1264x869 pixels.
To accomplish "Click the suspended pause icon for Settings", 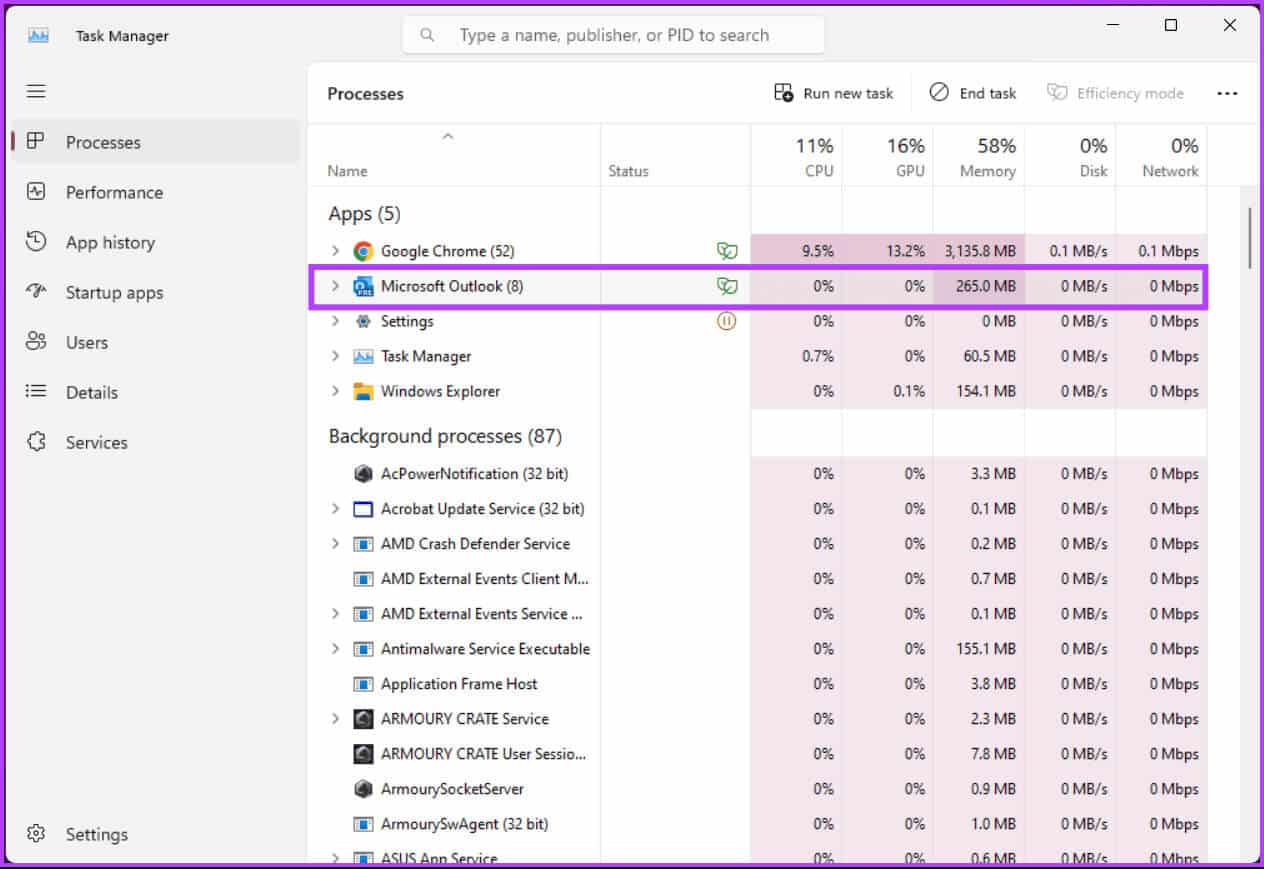I will 727,321.
